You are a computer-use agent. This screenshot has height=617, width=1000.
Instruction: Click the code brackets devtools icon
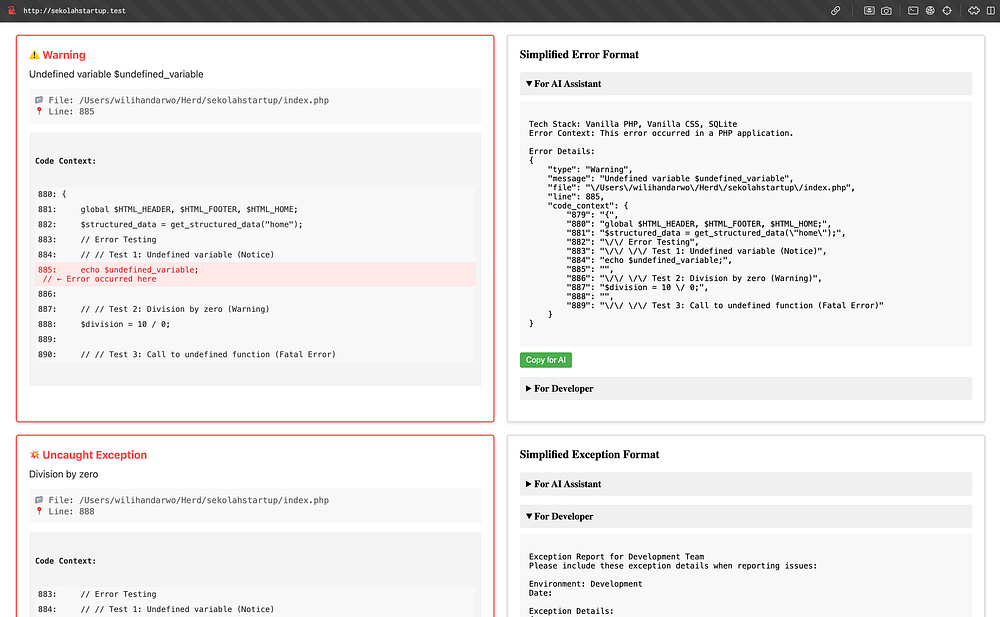pos(973,11)
